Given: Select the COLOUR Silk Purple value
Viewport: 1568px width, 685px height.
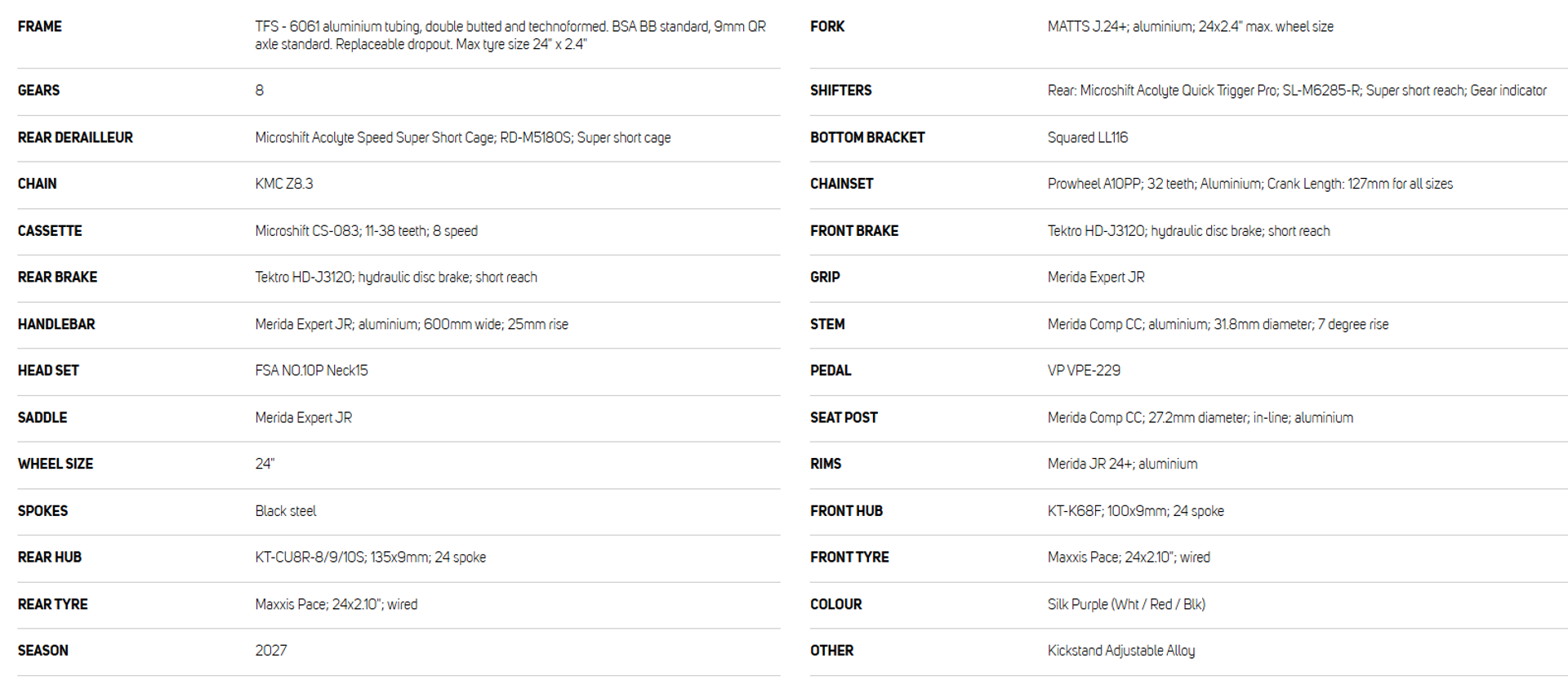Looking at the screenshot, I should click(1126, 604).
